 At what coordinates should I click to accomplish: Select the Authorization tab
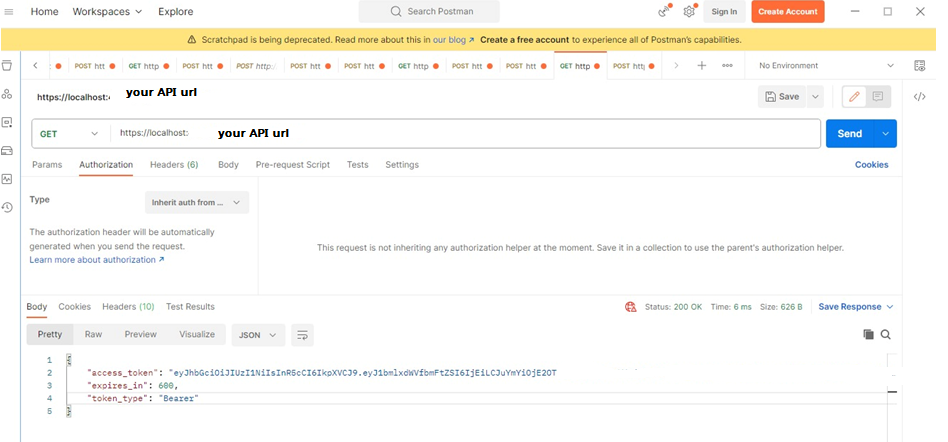coord(106,164)
